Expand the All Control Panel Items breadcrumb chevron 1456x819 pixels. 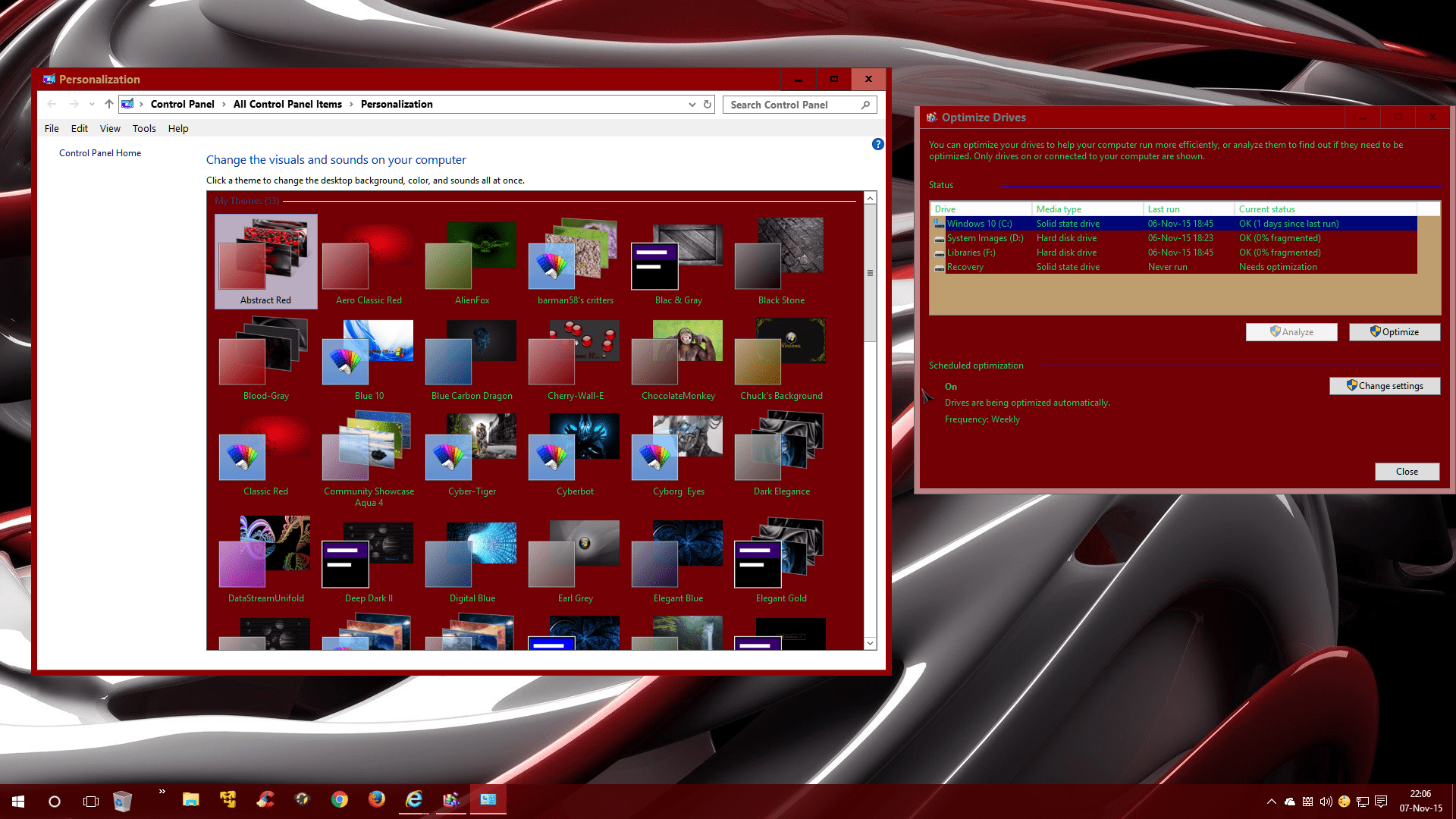[351, 105]
